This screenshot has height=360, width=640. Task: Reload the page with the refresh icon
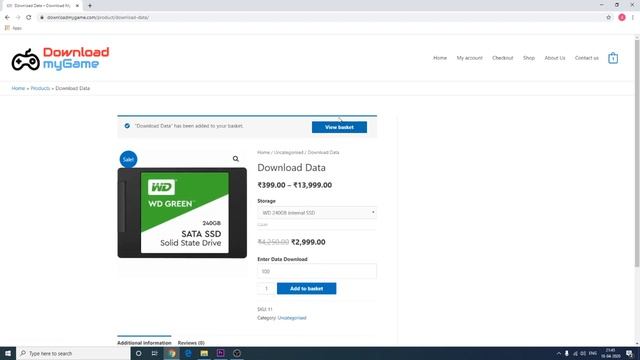click(x=29, y=18)
